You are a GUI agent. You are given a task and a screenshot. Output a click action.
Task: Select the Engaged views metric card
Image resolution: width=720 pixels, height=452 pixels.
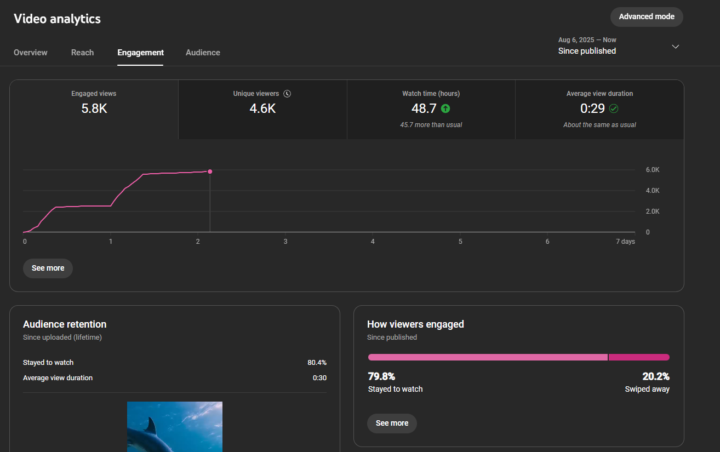[x=94, y=109]
